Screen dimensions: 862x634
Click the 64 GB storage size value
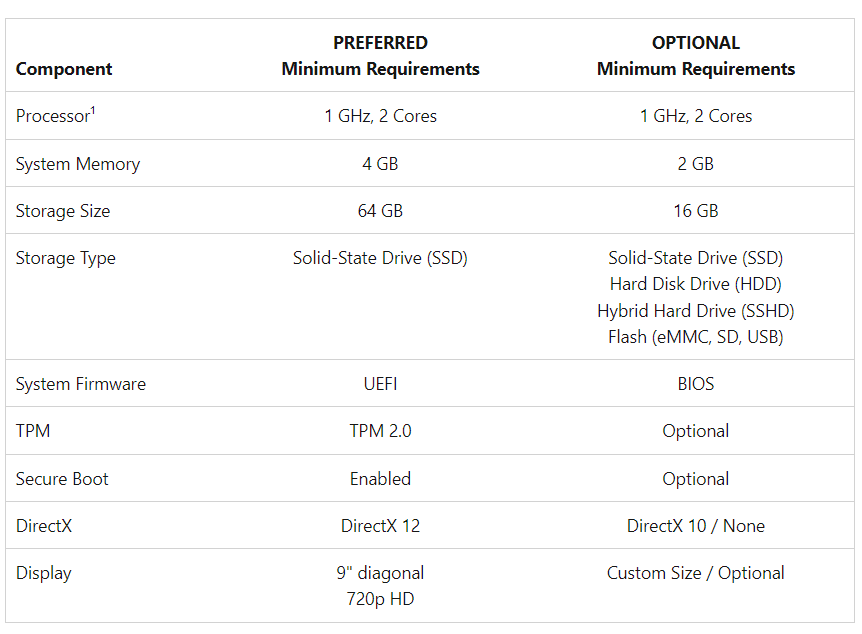click(x=380, y=211)
